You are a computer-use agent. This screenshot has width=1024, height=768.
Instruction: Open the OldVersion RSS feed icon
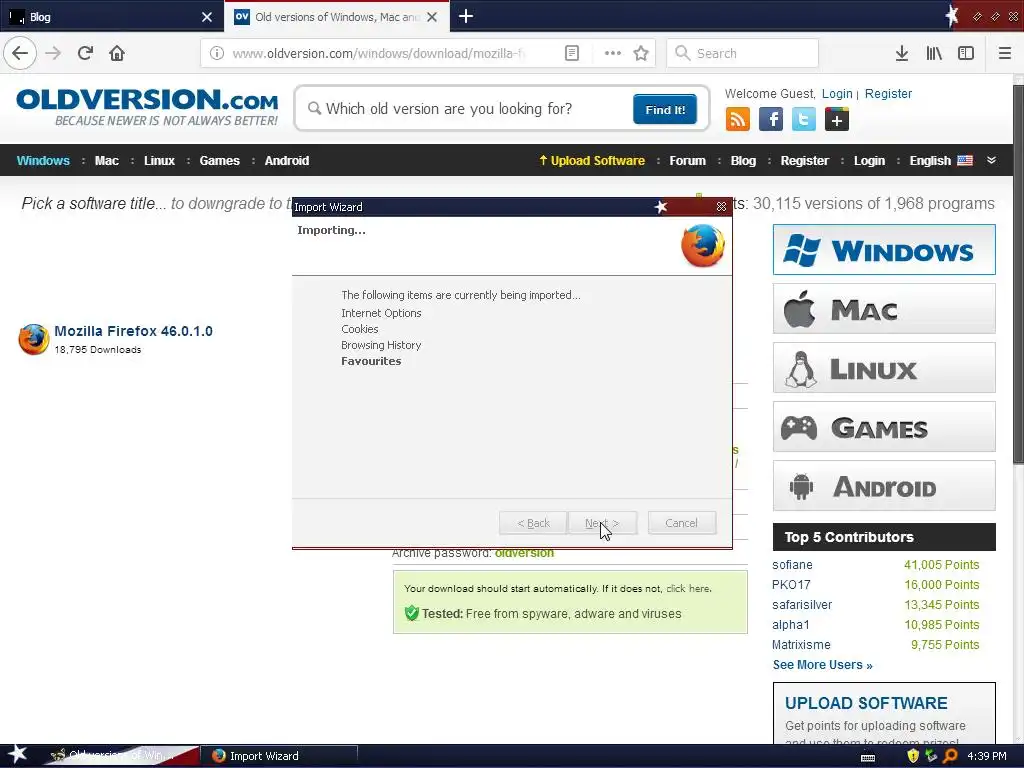click(737, 120)
